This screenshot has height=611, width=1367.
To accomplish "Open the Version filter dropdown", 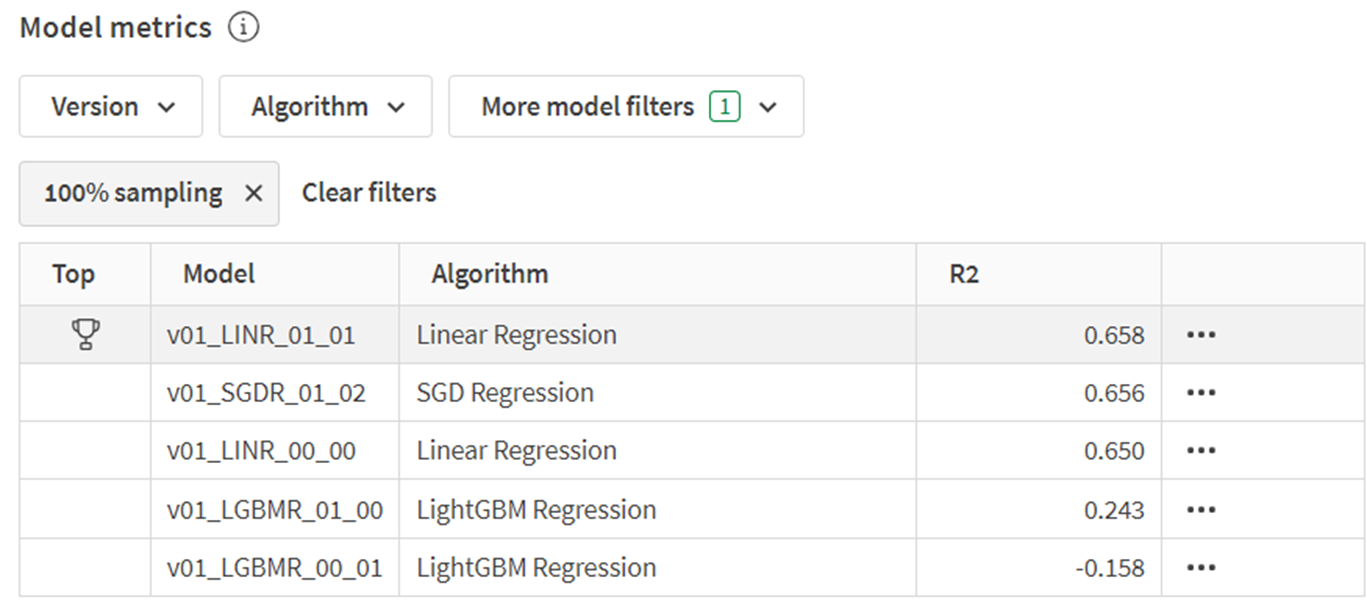I will [110, 106].
